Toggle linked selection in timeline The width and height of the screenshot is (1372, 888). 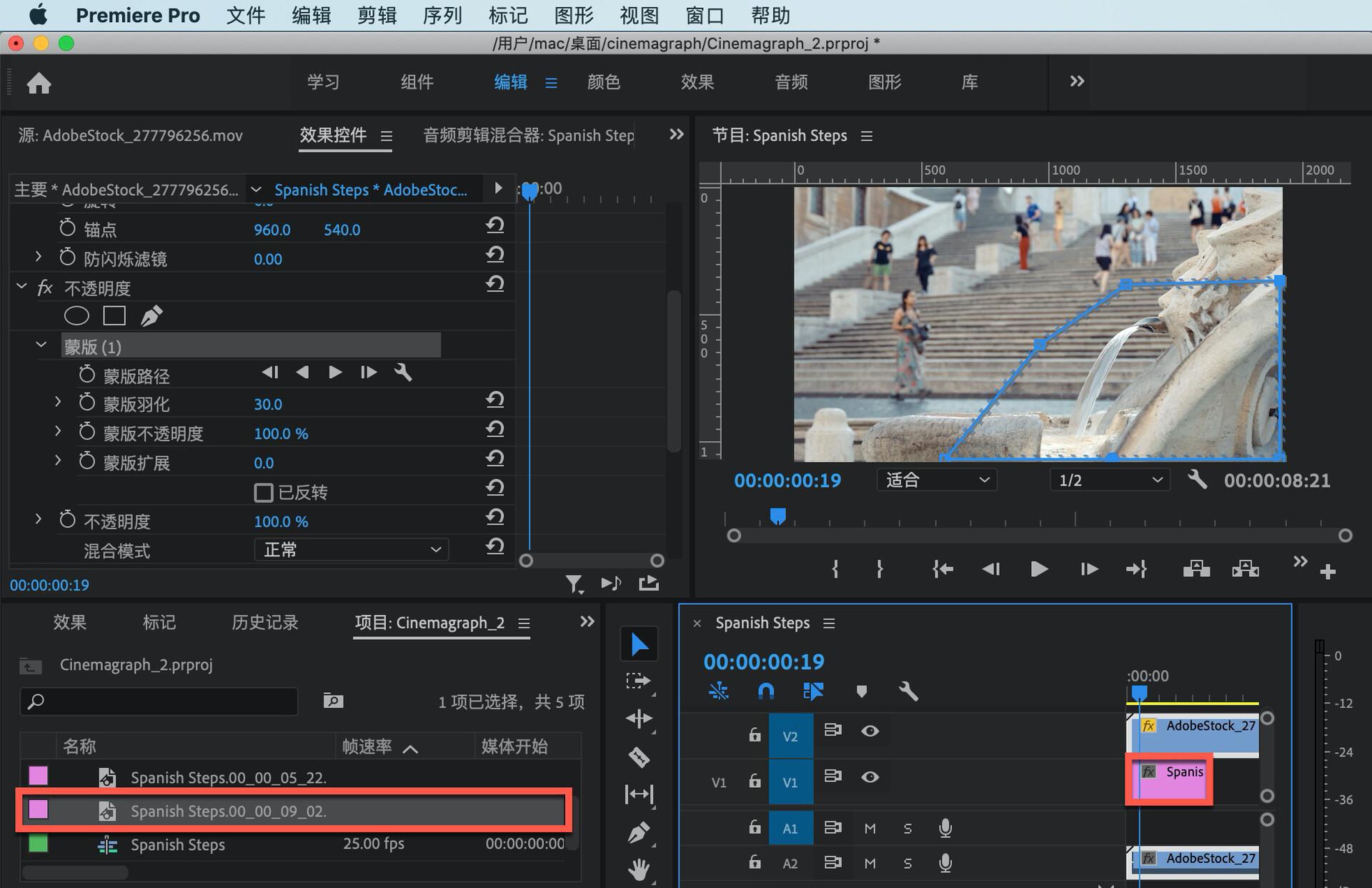click(813, 691)
